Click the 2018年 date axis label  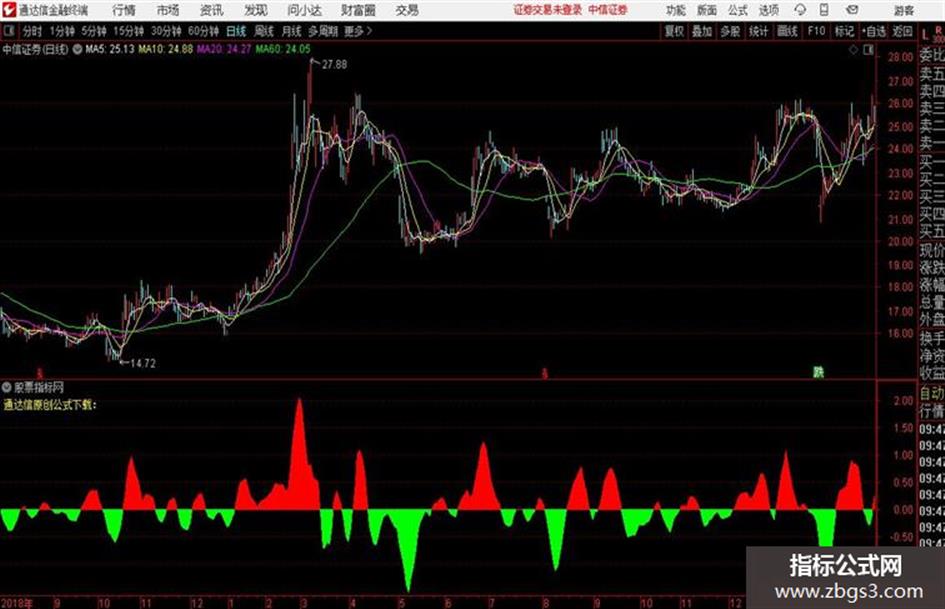pos(17,603)
